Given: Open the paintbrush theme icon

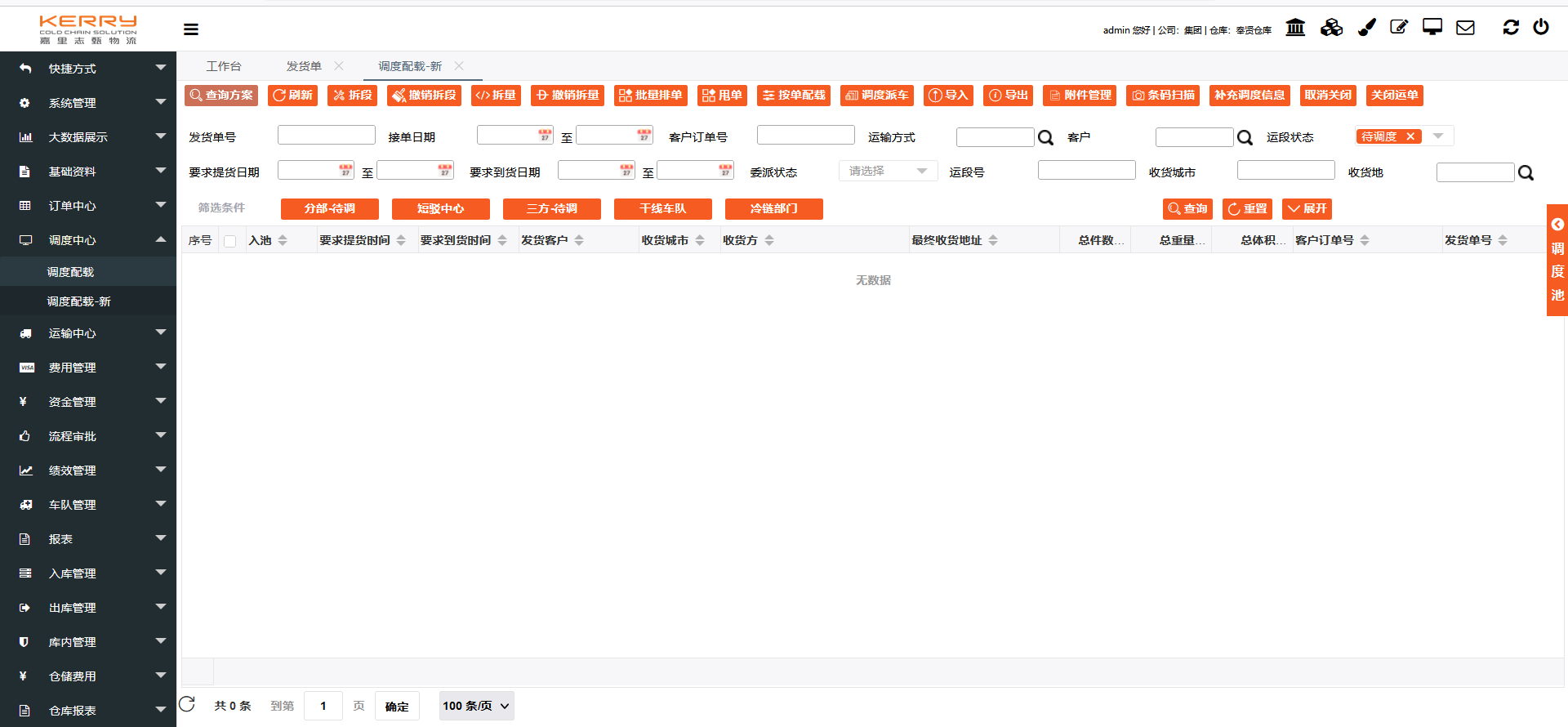Looking at the screenshot, I should coord(1366,28).
